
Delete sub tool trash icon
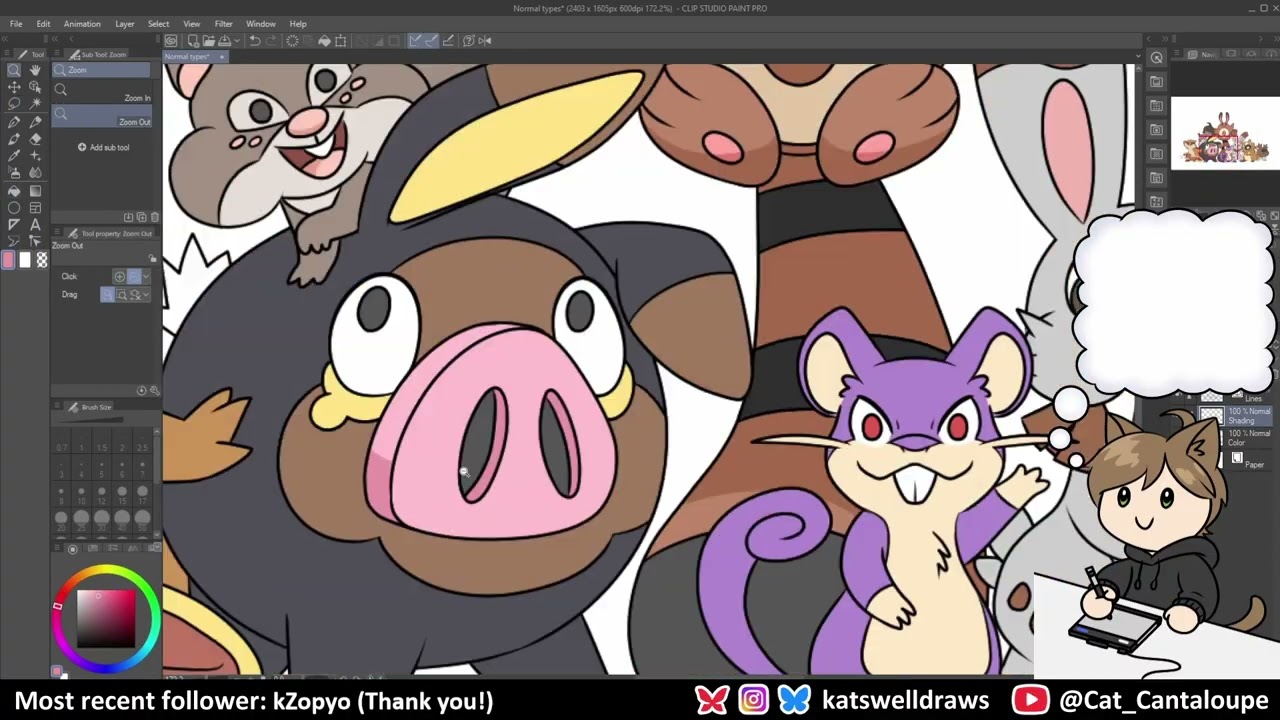[x=155, y=217]
